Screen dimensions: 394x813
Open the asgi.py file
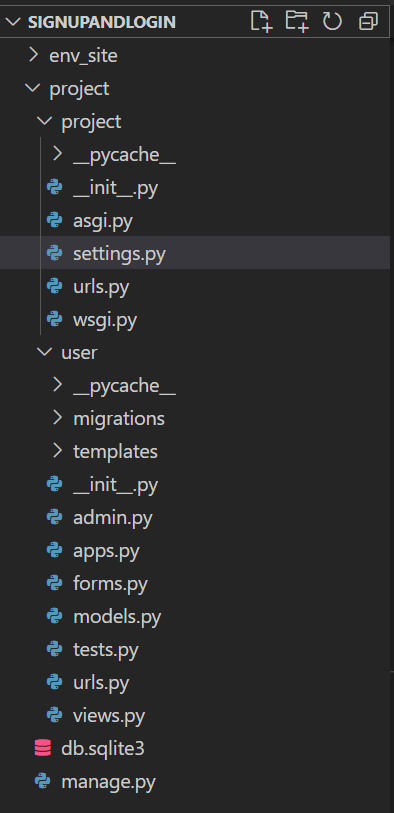click(x=103, y=221)
